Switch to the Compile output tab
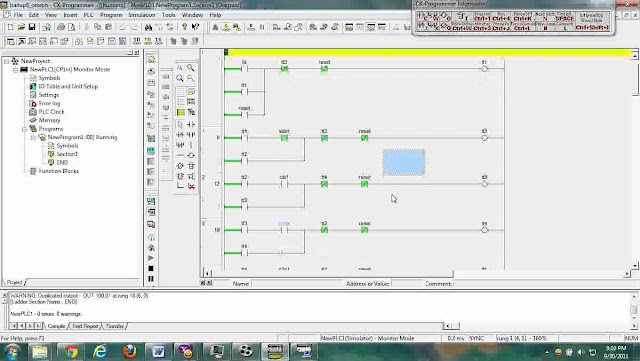640x361 pixels. (x=56, y=326)
